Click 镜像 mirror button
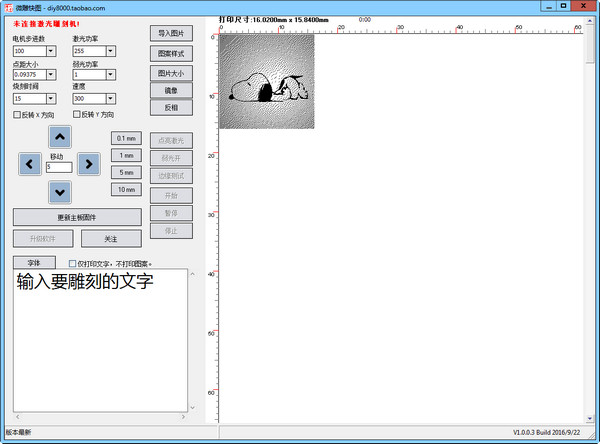 click(x=171, y=90)
